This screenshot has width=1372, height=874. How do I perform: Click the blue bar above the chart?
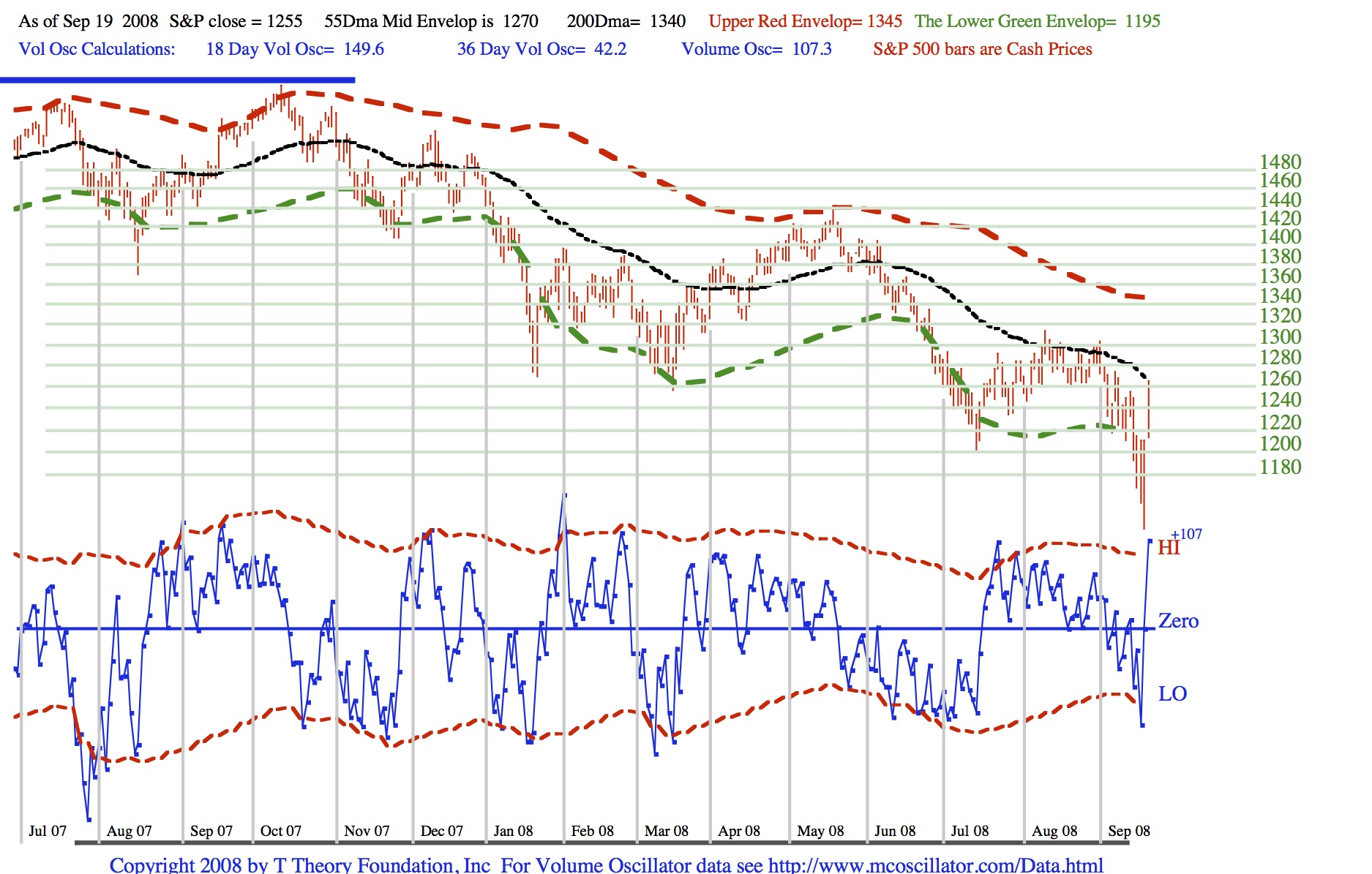[177, 80]
